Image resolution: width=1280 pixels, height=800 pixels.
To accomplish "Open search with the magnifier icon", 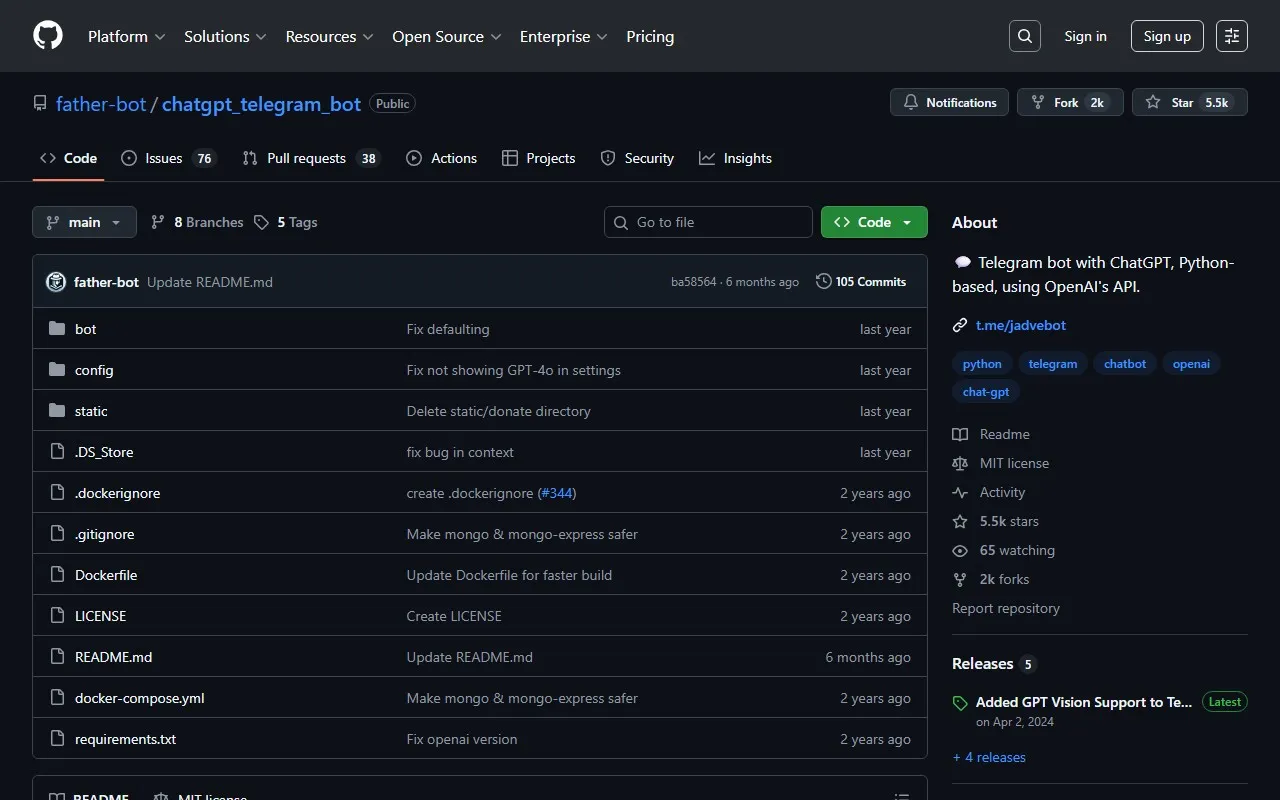I will click(x=1025, y=36).
